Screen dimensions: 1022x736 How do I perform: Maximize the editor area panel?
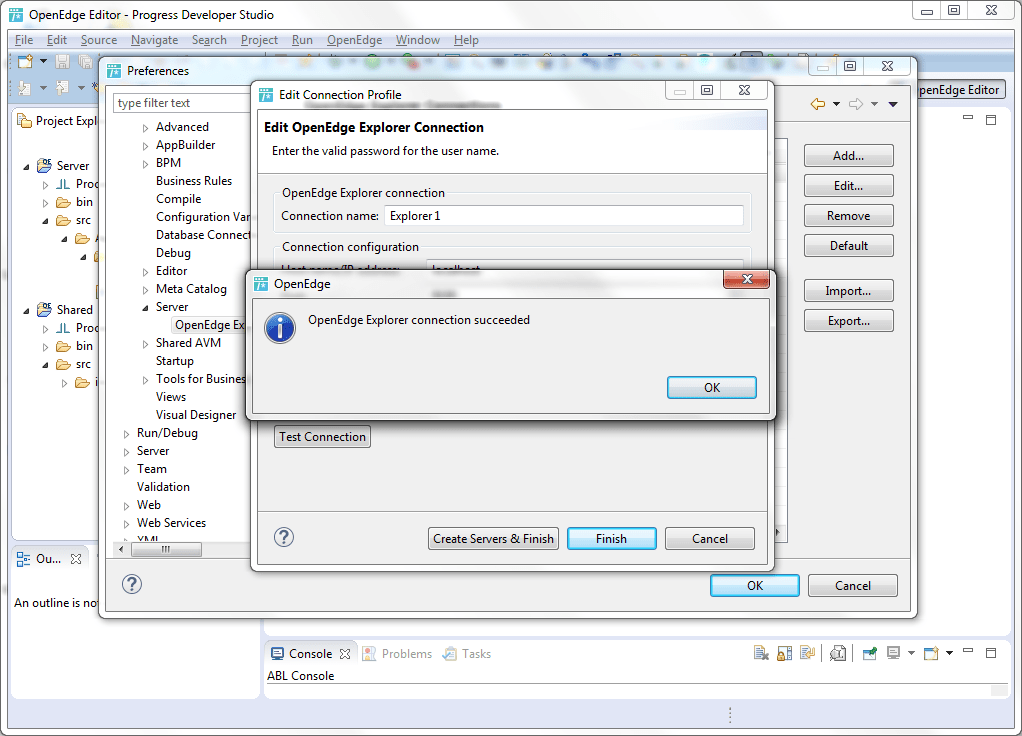pyautogui.click(x=991, y=120)
